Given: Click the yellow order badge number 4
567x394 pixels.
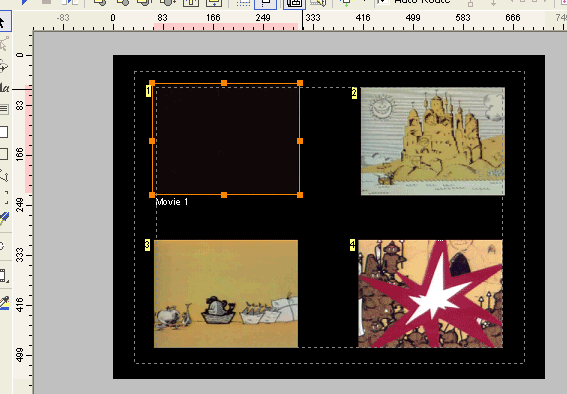Looking at the screenshot, I should (x=353, y=245).
